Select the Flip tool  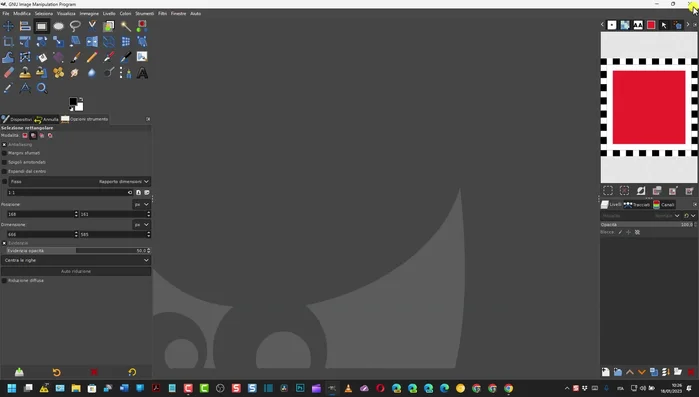[x=92, y=42]
